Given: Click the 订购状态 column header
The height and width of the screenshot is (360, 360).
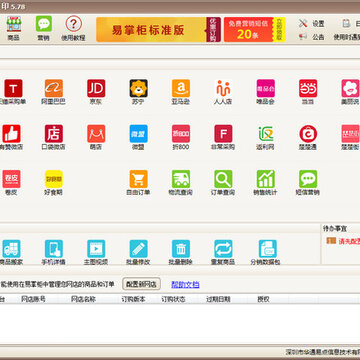Looking at the screenshot, I should 173,299.
